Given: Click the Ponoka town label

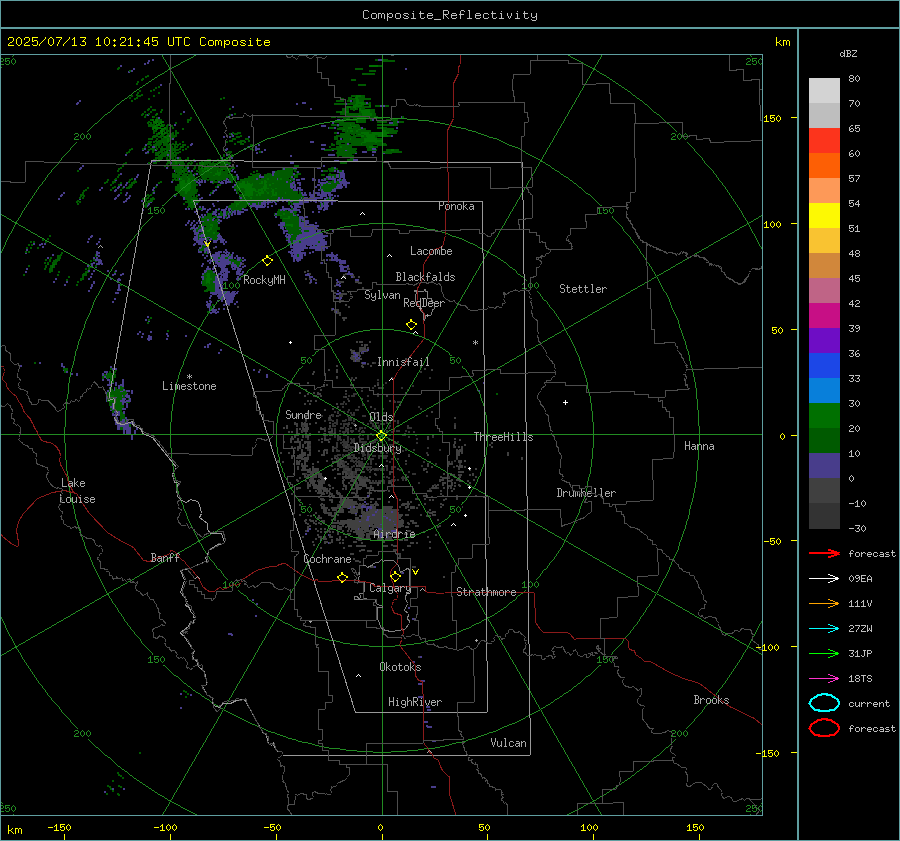Looking at the screenshot, I should (x=456, y=206).
